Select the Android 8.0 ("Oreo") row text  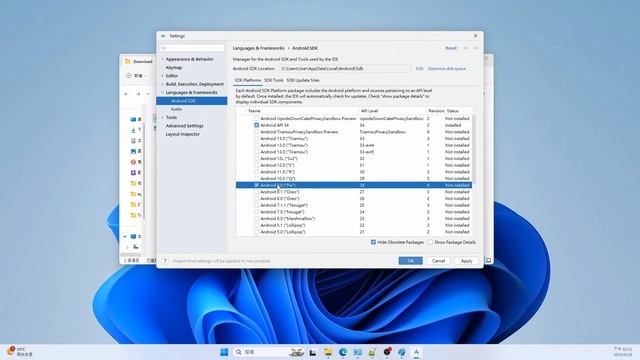280,198
